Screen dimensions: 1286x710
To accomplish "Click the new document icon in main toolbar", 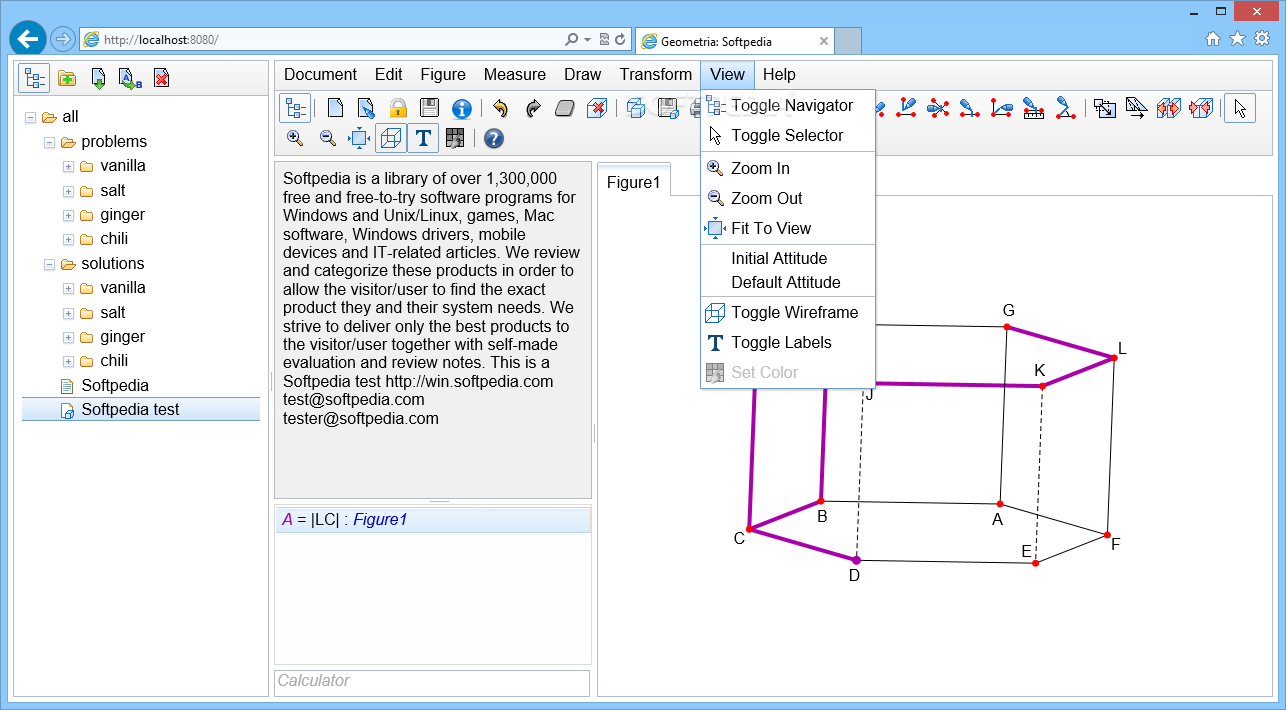I will [336, 108].
